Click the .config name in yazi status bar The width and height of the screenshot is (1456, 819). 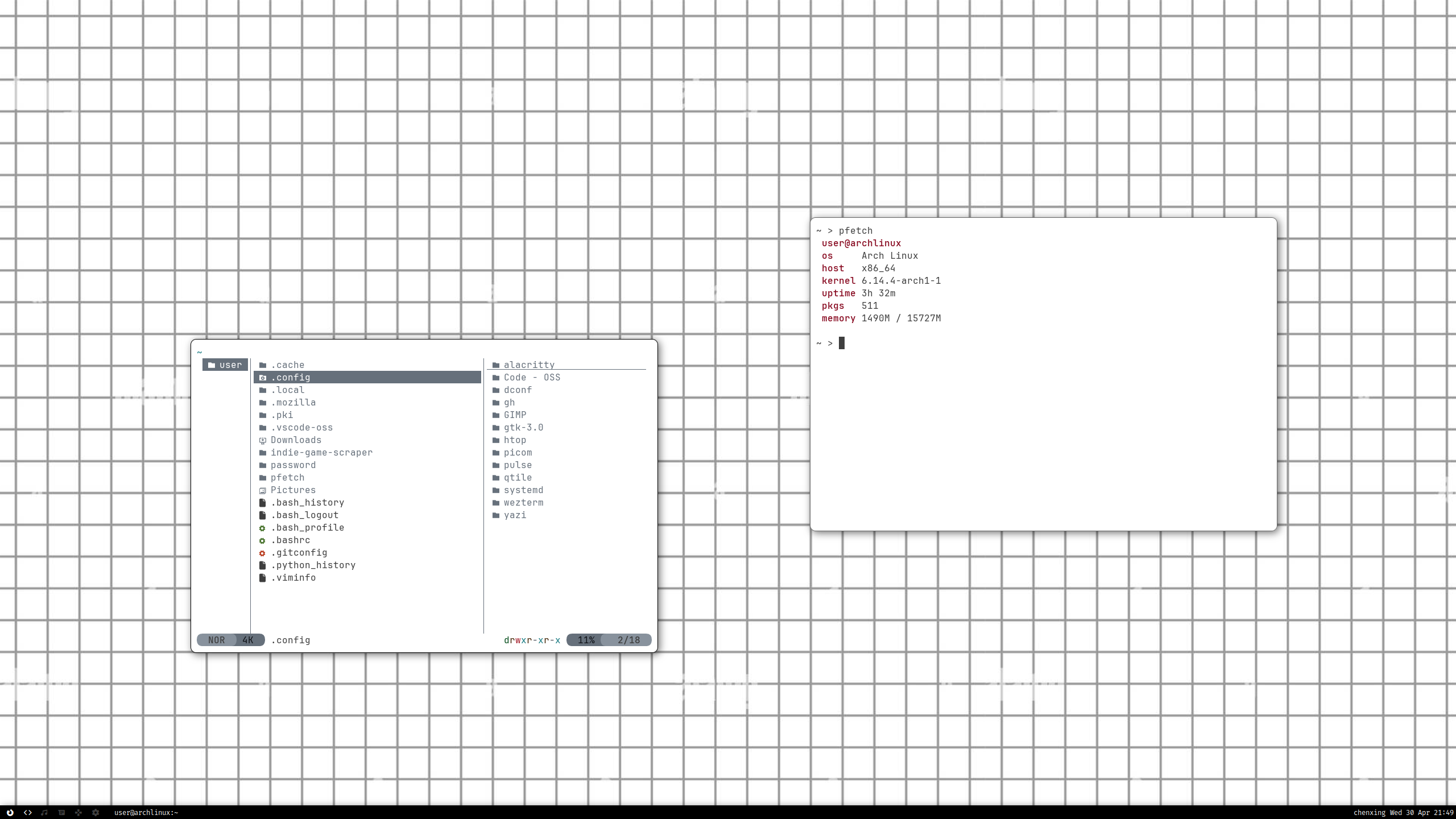pyautogui.click(x=291, y=640)
